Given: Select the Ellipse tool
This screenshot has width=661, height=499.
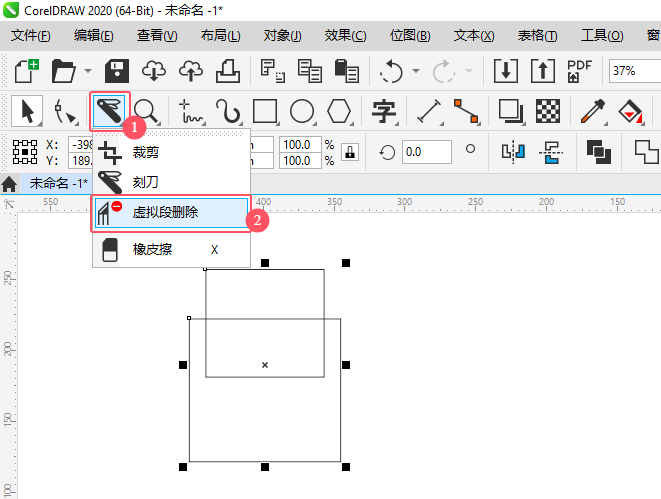Looking at the screenshot, I should pyautogui.click(x=302, y=111).
